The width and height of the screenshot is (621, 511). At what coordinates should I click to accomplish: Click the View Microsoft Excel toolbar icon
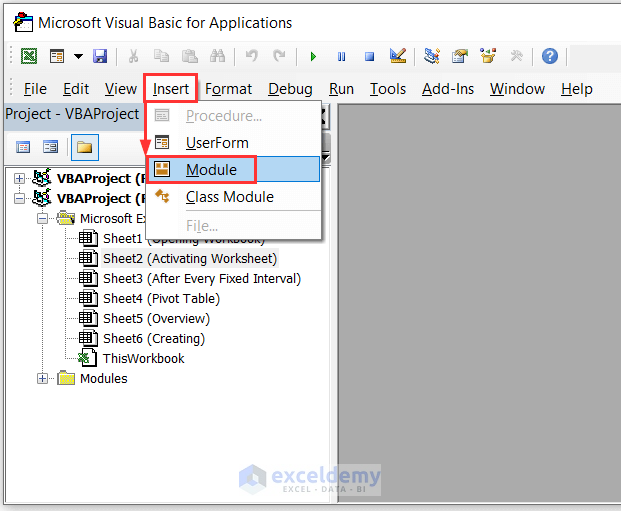[29, 56]
